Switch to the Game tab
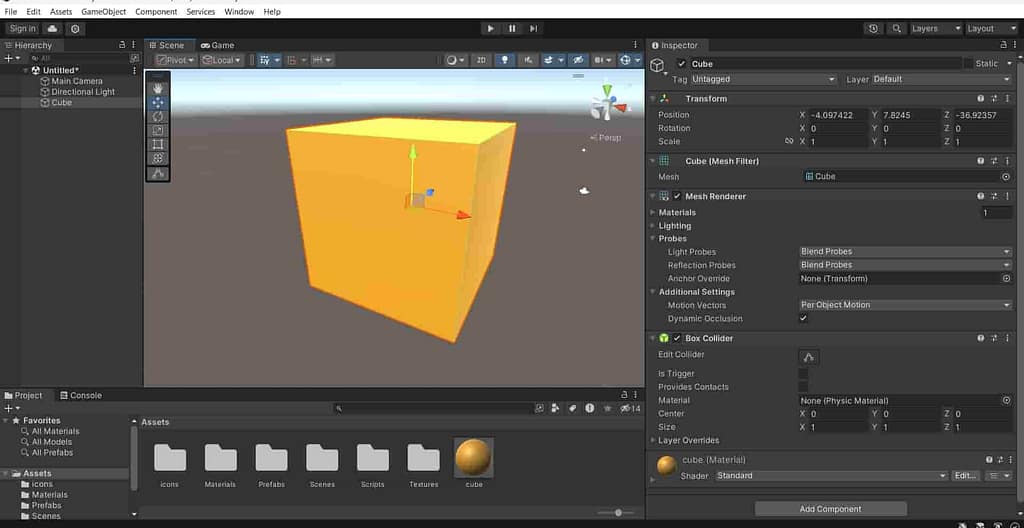This screenshot has width=1024, height=528. tap(217, 45)
